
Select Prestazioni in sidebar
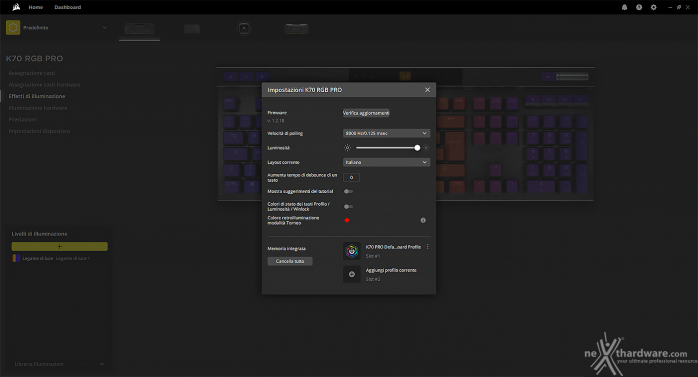pos(23,119)
